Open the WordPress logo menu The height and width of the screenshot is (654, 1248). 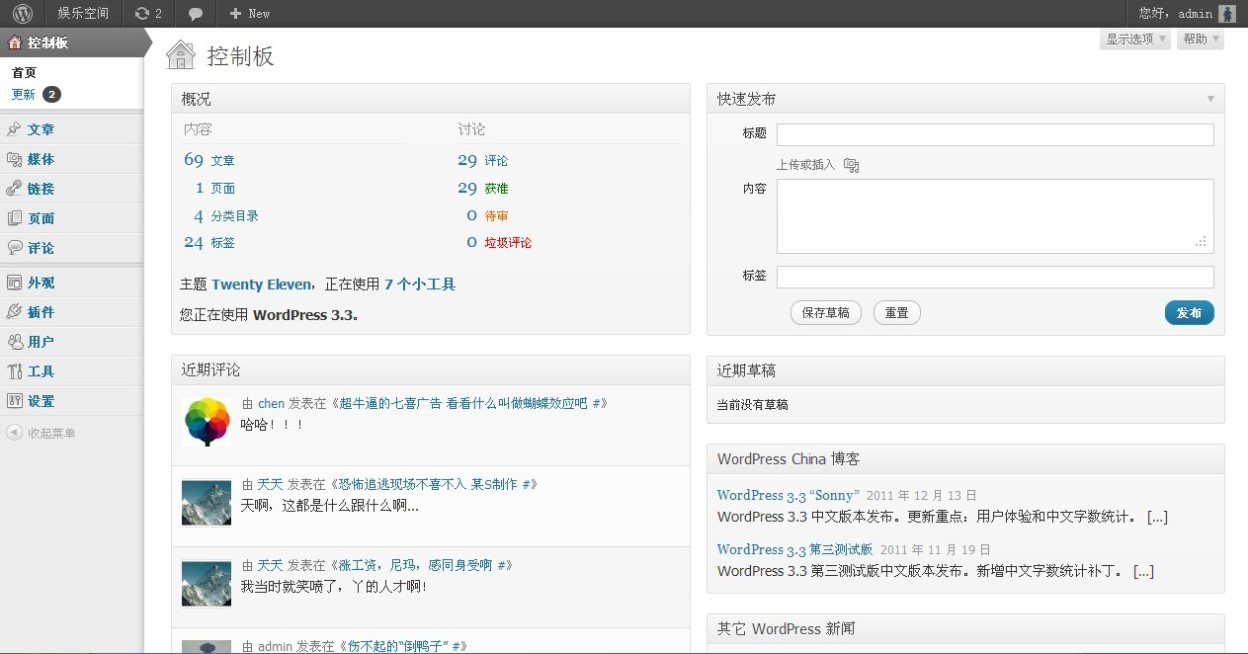click(23, 13)
